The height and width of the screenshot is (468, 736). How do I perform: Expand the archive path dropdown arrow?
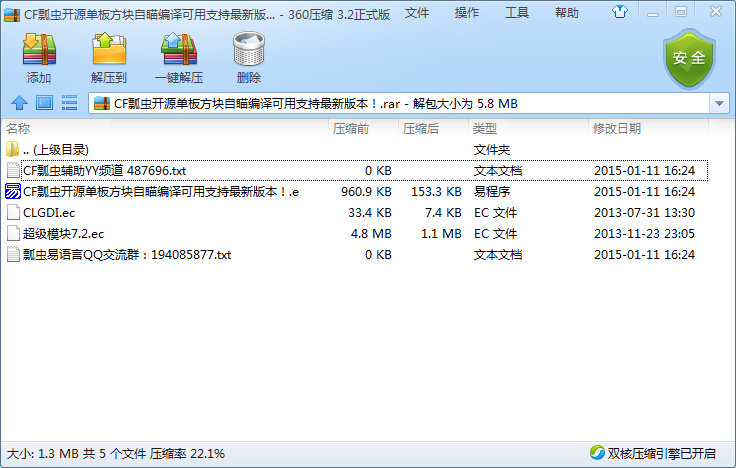tap(720, 103)
